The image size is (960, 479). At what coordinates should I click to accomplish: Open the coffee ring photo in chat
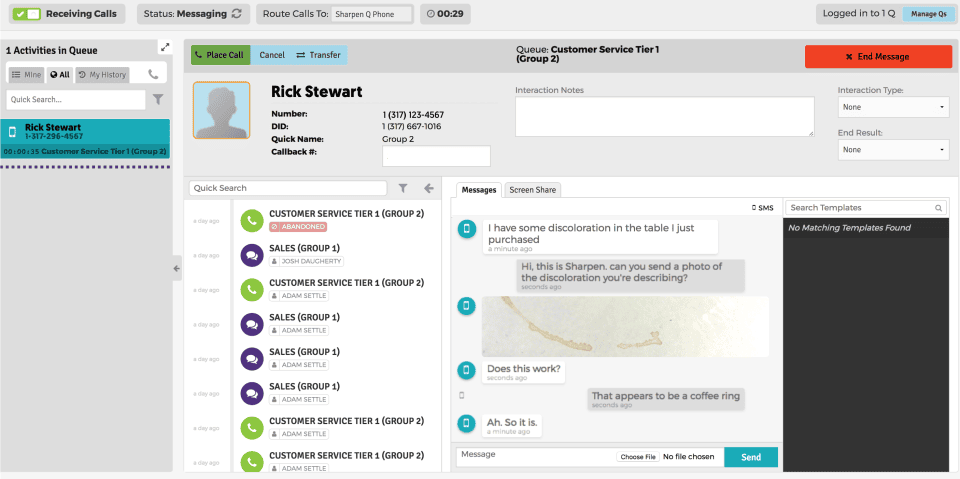tap(625, 326)
